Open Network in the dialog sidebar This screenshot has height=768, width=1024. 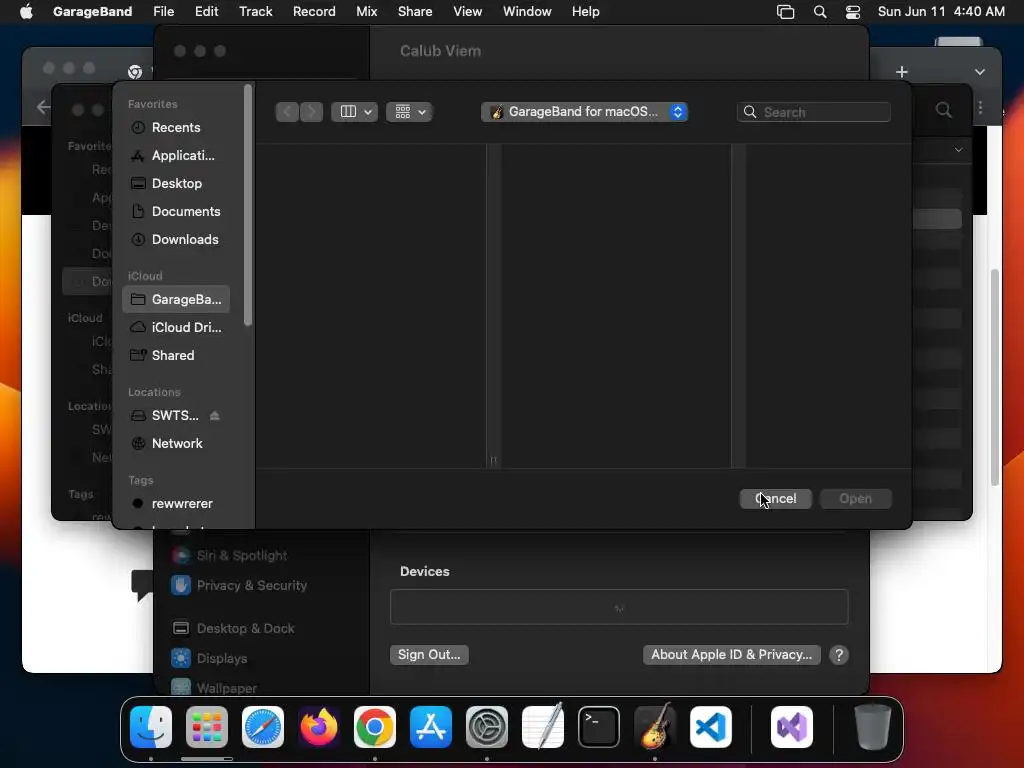176,443
